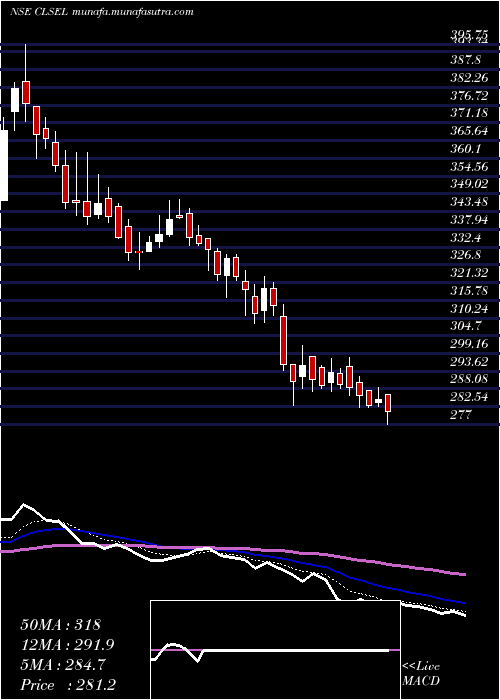Select the 349.02 price axis label
This screenshot has width=500, height=700.
(x=469, y=184)
